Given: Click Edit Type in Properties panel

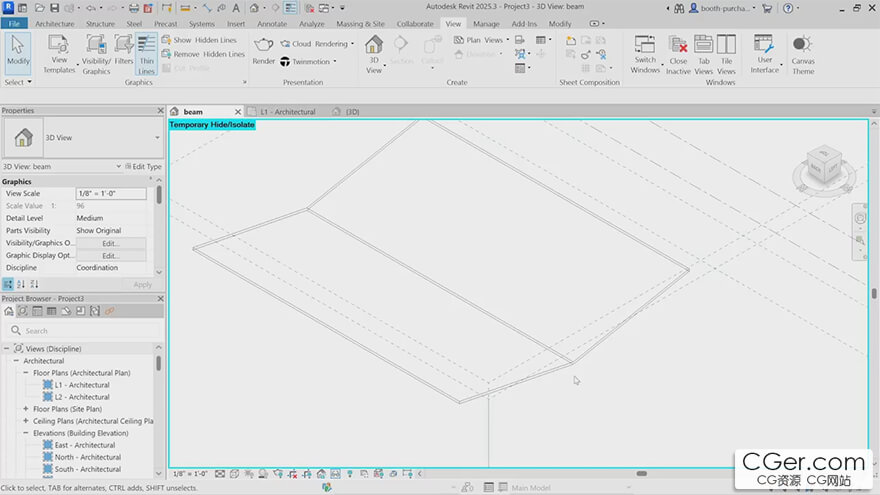Looking at the screenshot, I should click(141, 167).
